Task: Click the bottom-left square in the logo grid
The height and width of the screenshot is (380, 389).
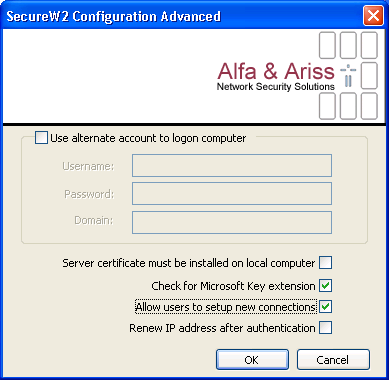Action: coord(327,106)
